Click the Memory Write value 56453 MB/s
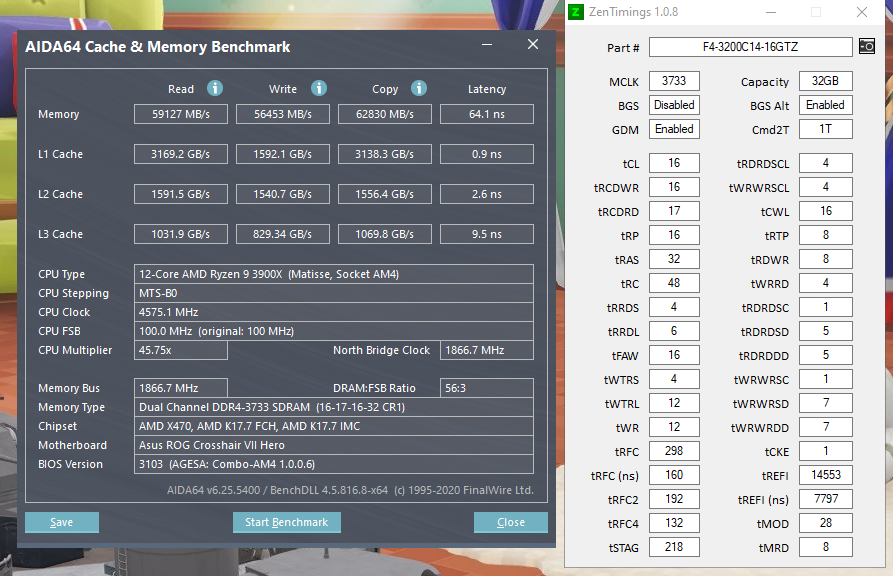893x576 pixels. pos(282,114)
